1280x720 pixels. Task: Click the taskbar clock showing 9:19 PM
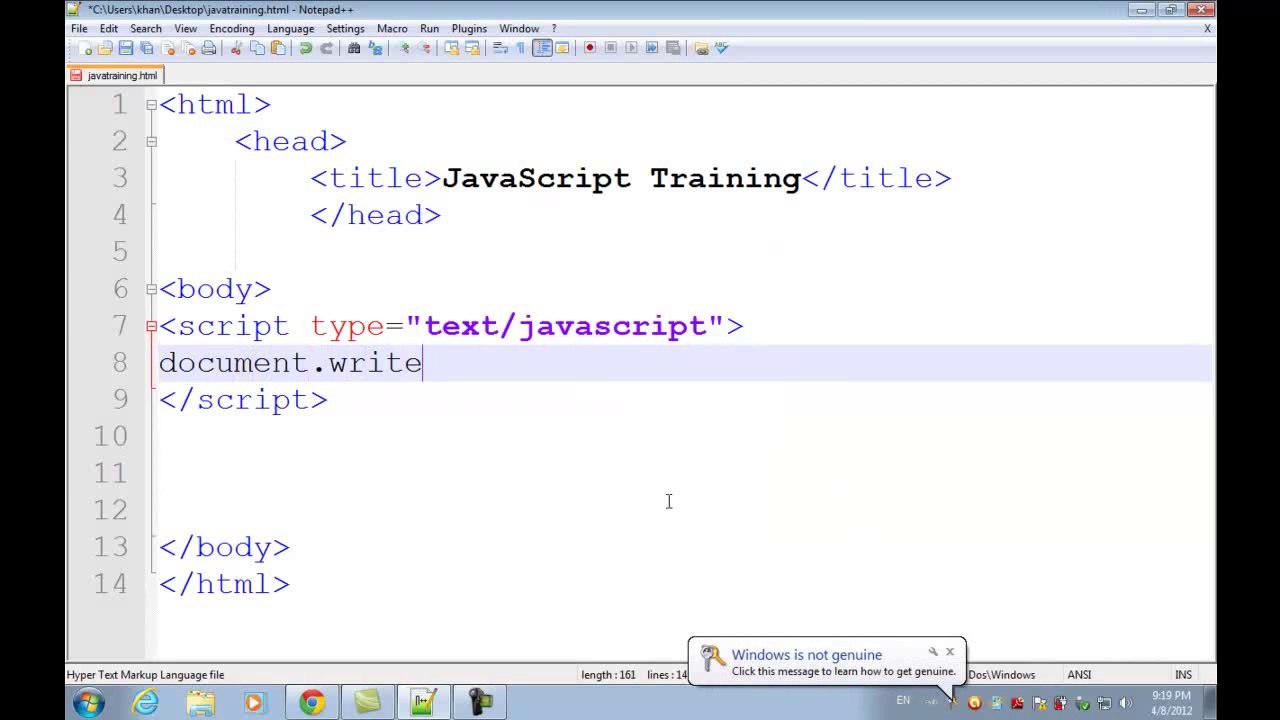click(x=1171, y=703)
